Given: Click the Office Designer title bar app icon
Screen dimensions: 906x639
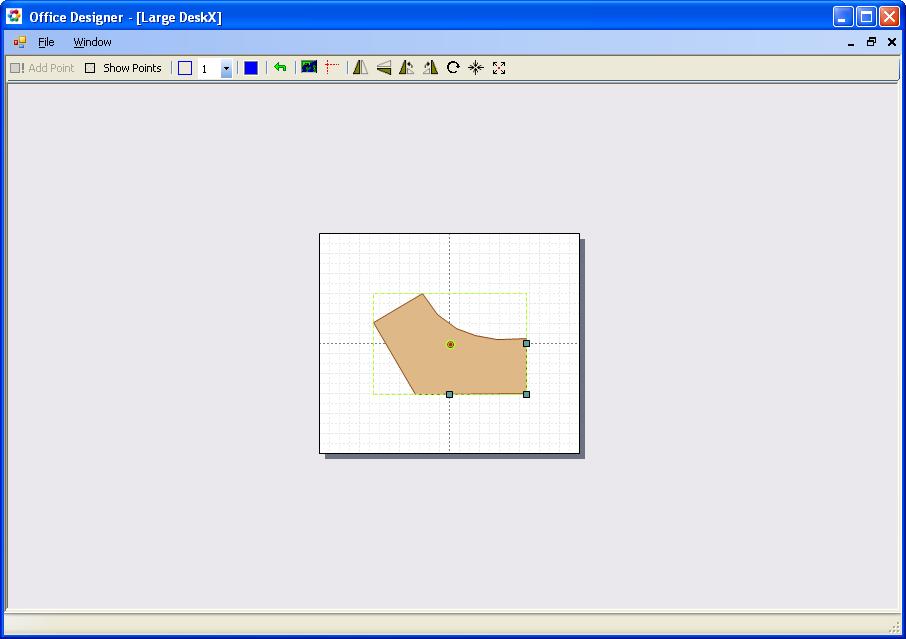Looking at the screenshot, I should point(14,16).
